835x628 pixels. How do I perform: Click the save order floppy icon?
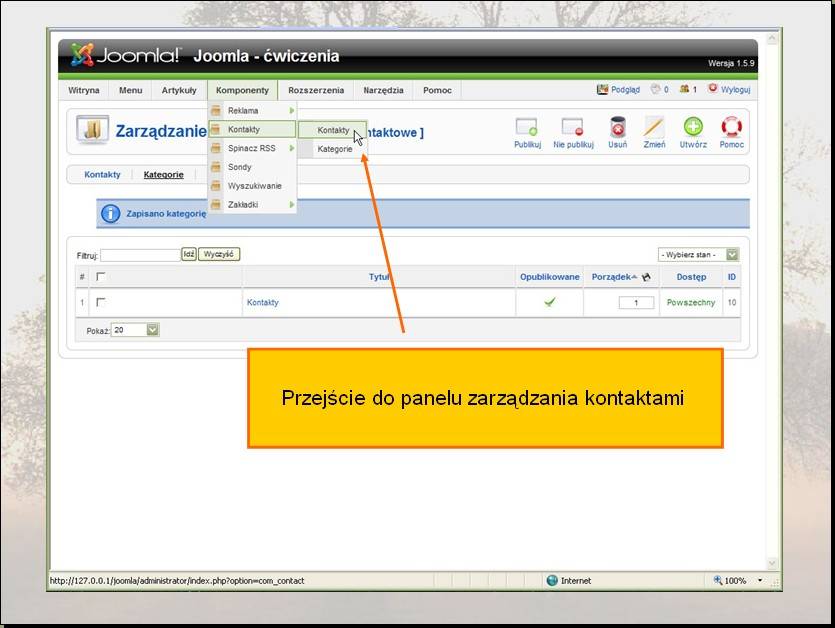pos(646,277)
